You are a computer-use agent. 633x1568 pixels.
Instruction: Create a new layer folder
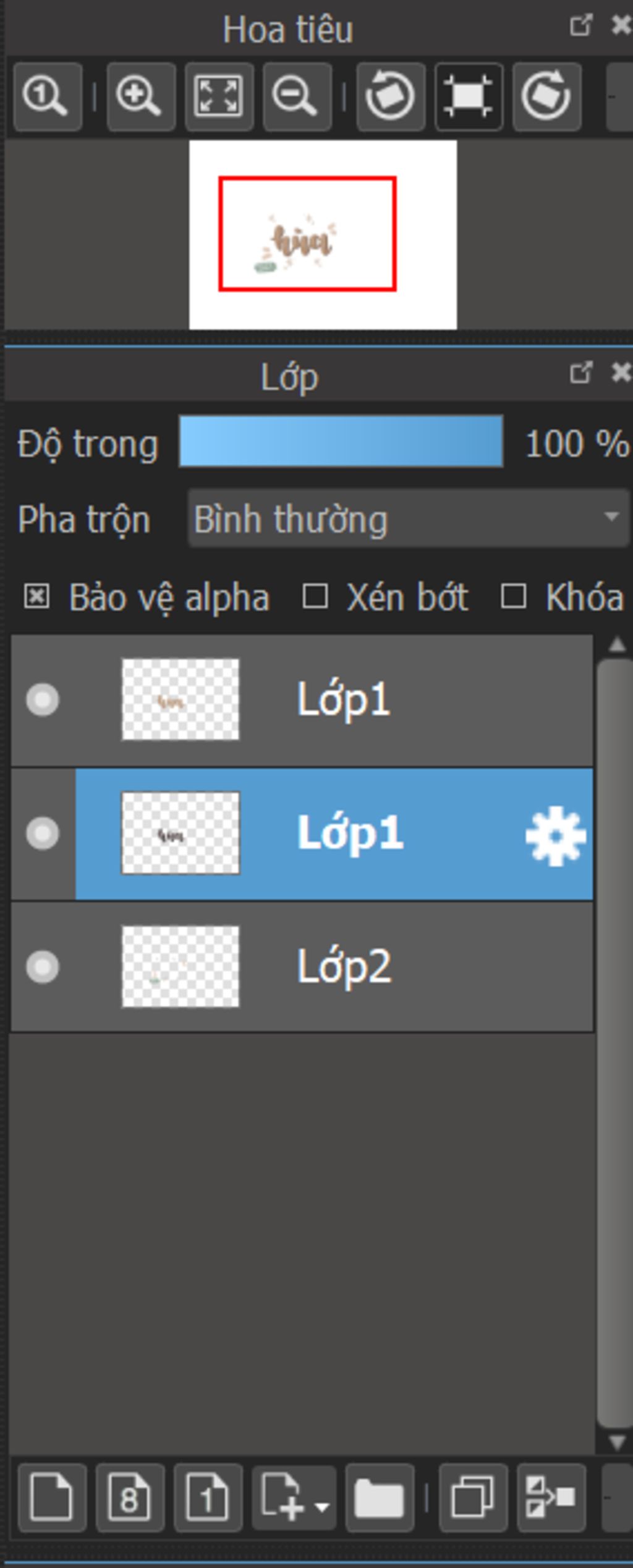[x=380, y=1498]
